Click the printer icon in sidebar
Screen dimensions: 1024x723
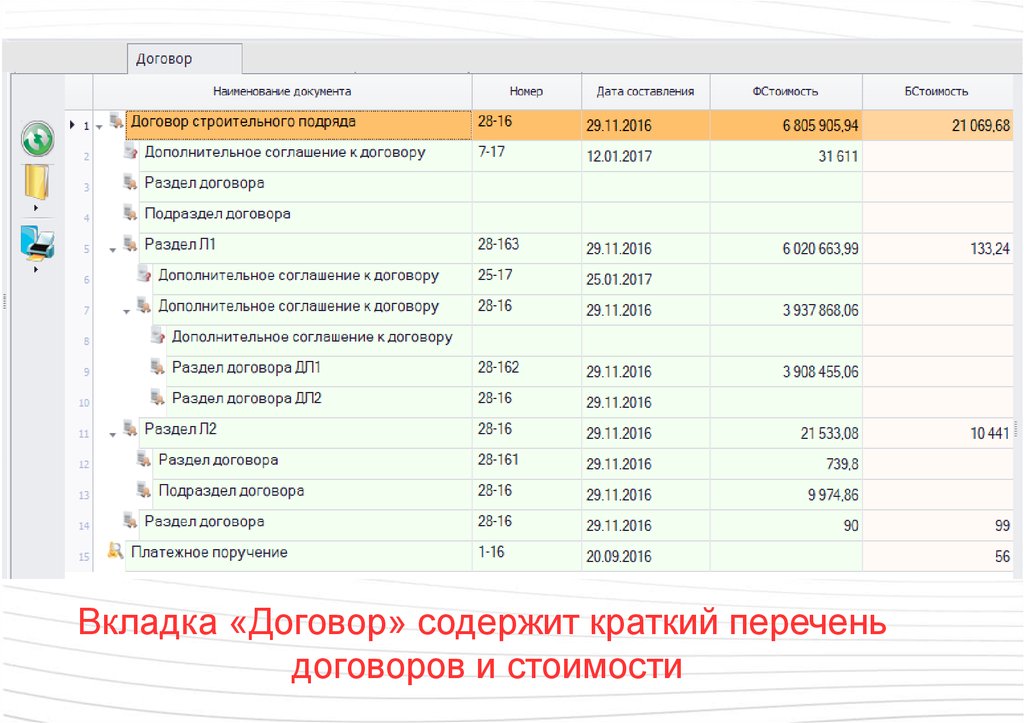pyautogui.click(x=37, y=242)
